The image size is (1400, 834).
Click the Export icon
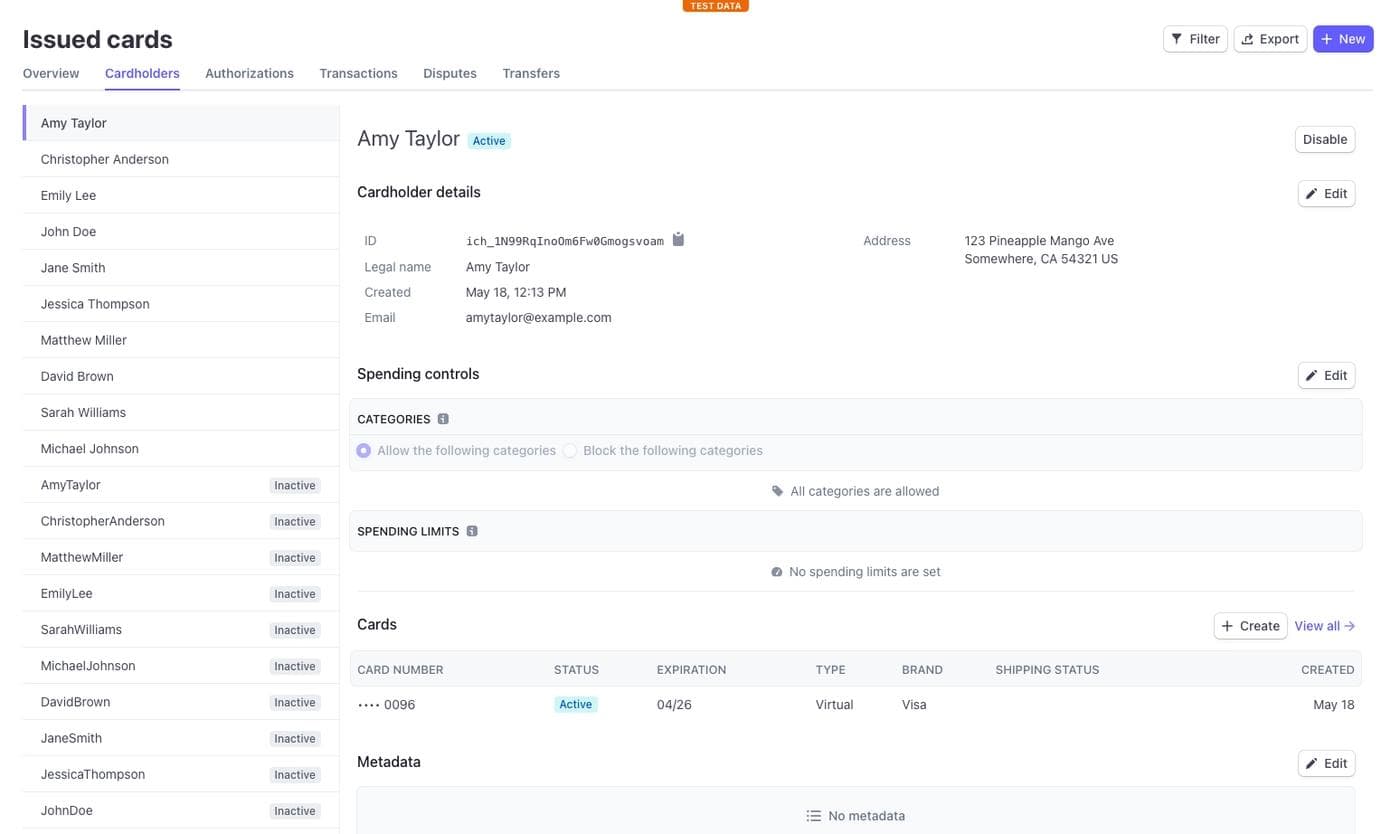coord(1247,38)
